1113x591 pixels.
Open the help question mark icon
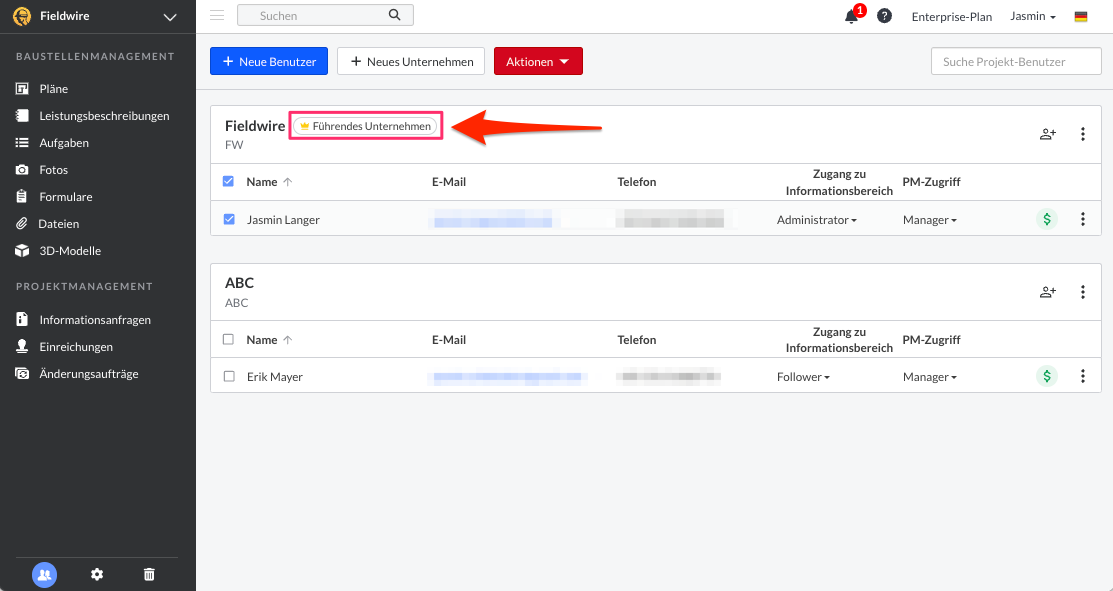[884, 16]
